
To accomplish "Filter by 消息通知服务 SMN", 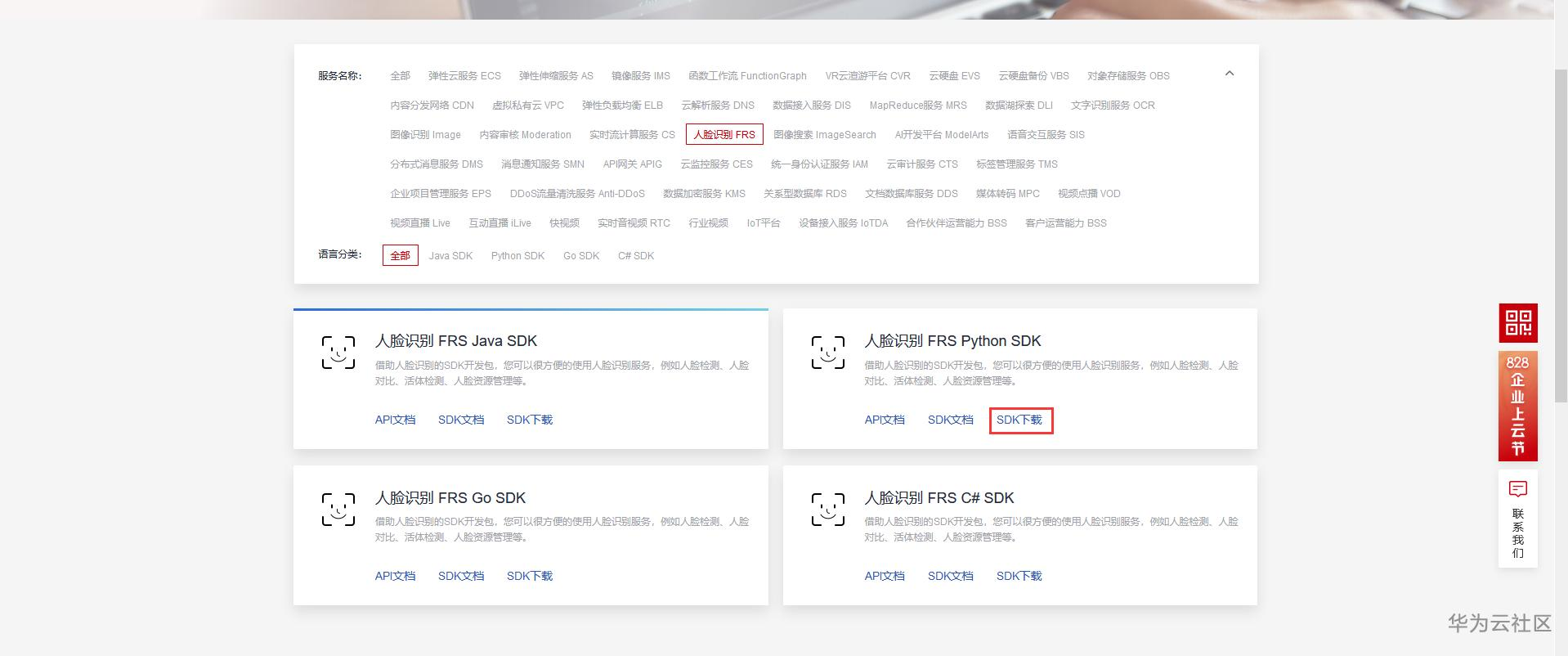I will [543, 164].
